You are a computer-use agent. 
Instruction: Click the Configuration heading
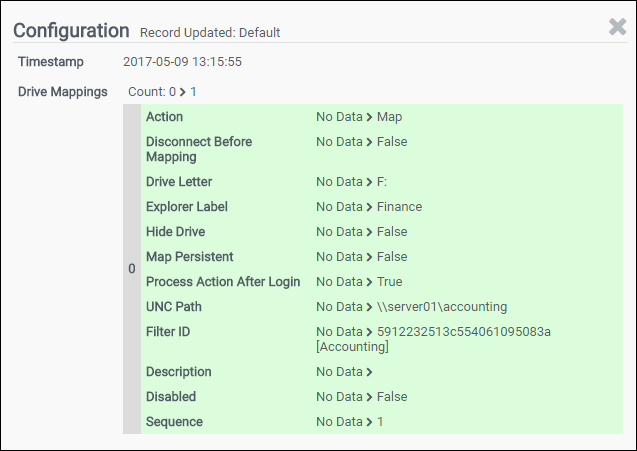click(71, 31)
